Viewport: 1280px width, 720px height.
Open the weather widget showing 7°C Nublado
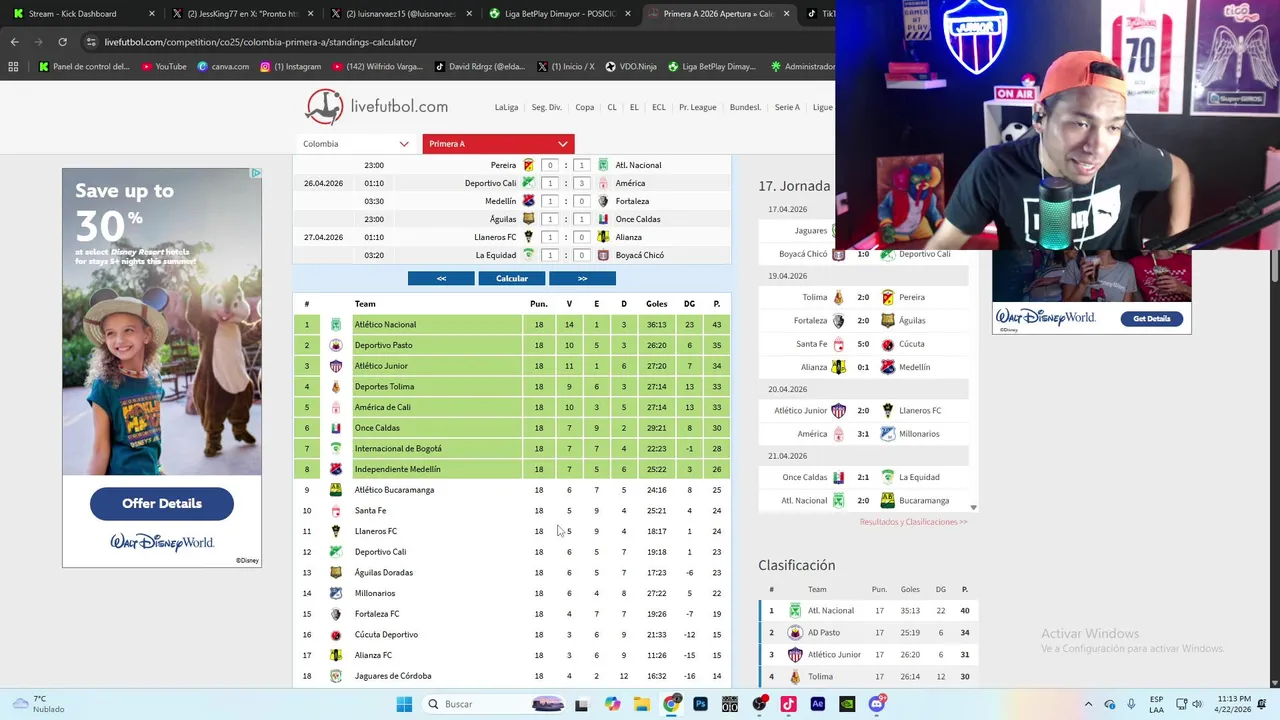click(36, 704)
